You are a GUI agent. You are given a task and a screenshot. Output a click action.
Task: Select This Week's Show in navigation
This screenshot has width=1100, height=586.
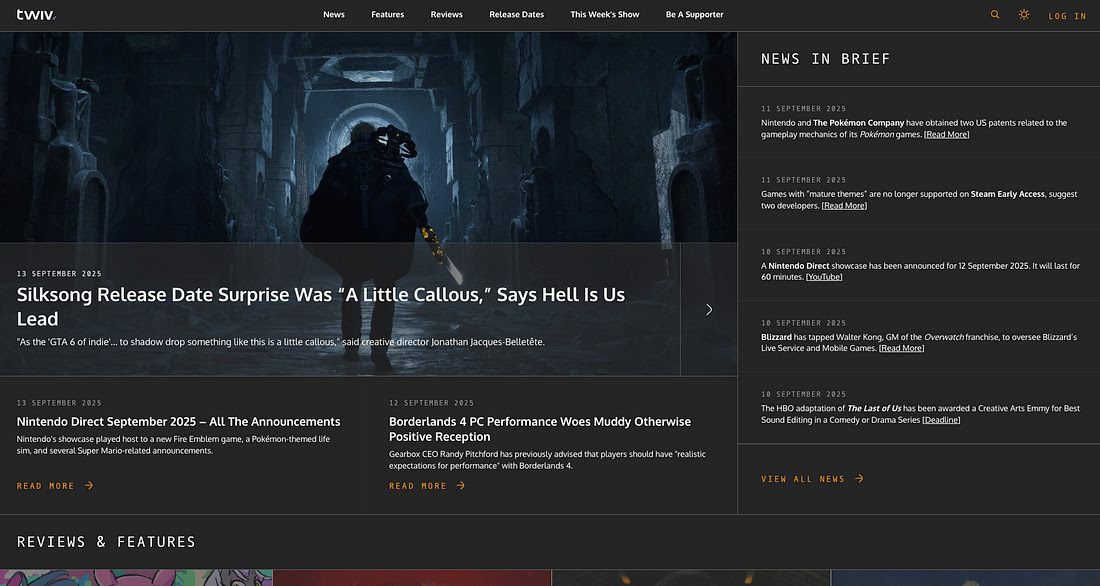[604, 15]
